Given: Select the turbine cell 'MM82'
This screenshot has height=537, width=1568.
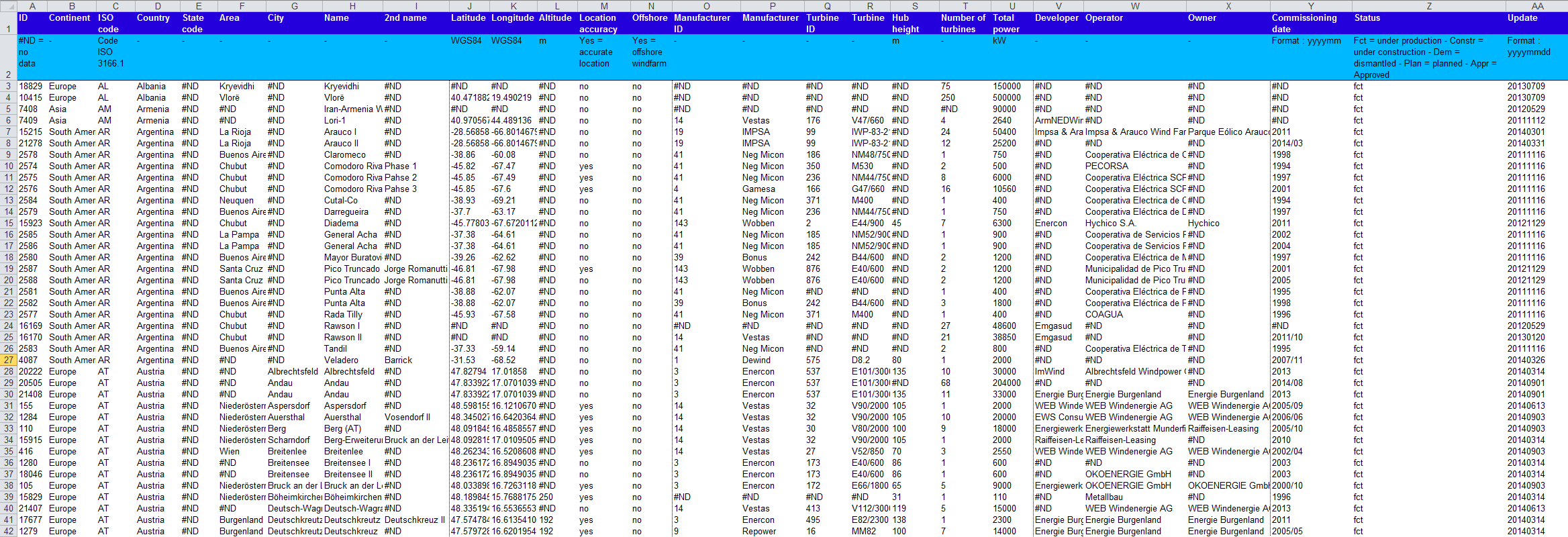Looking at the screenshot, I should [x=870, y=531].
